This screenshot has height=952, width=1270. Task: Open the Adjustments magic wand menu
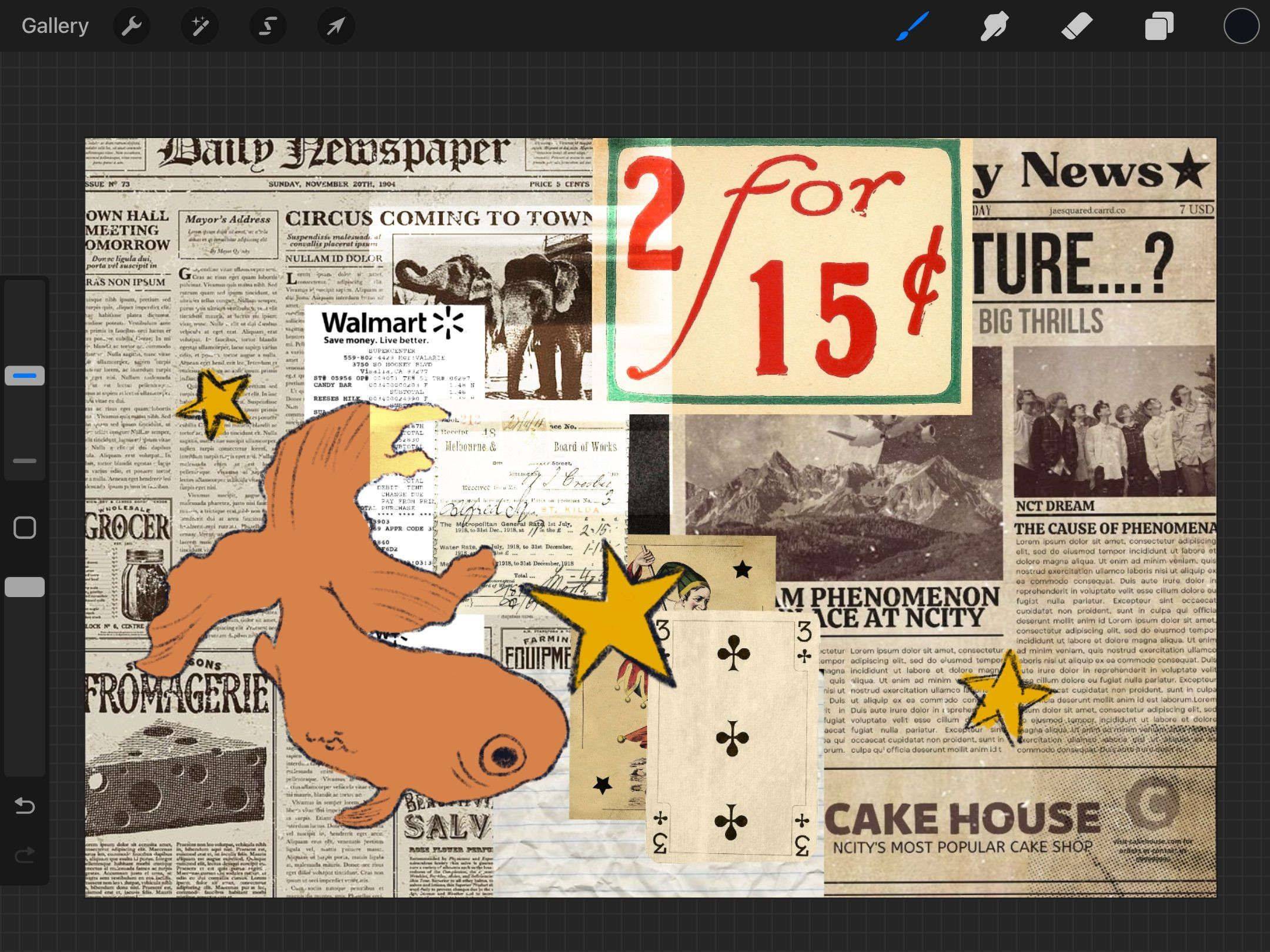(x=200, y=26)
